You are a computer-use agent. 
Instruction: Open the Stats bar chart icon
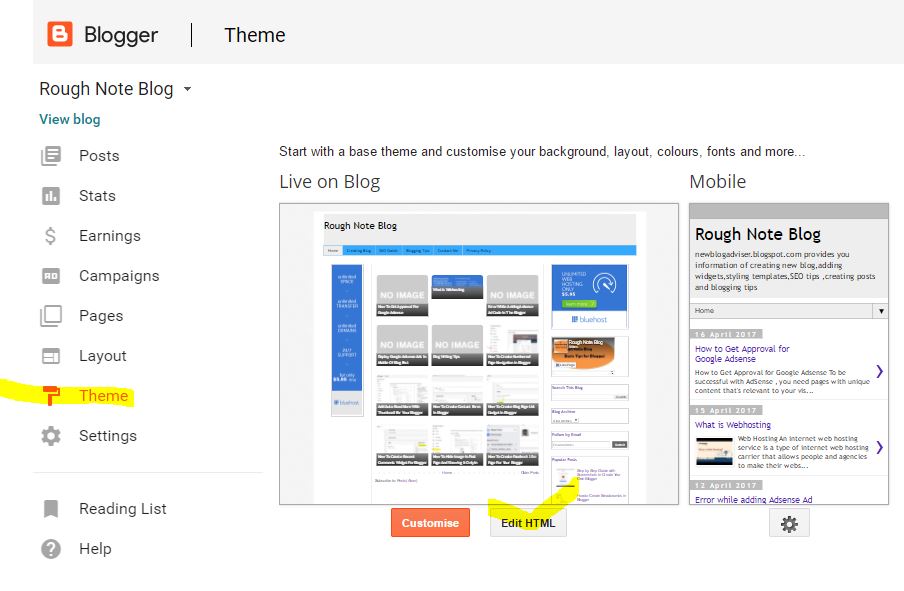(51, 196)
